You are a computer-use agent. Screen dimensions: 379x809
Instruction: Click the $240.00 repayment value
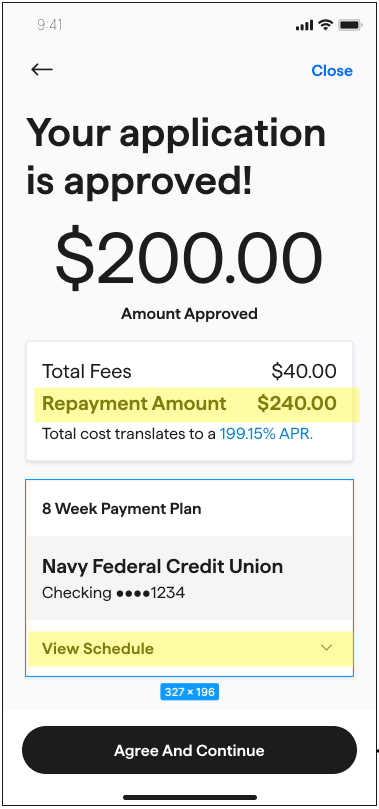tap(297, 403)
